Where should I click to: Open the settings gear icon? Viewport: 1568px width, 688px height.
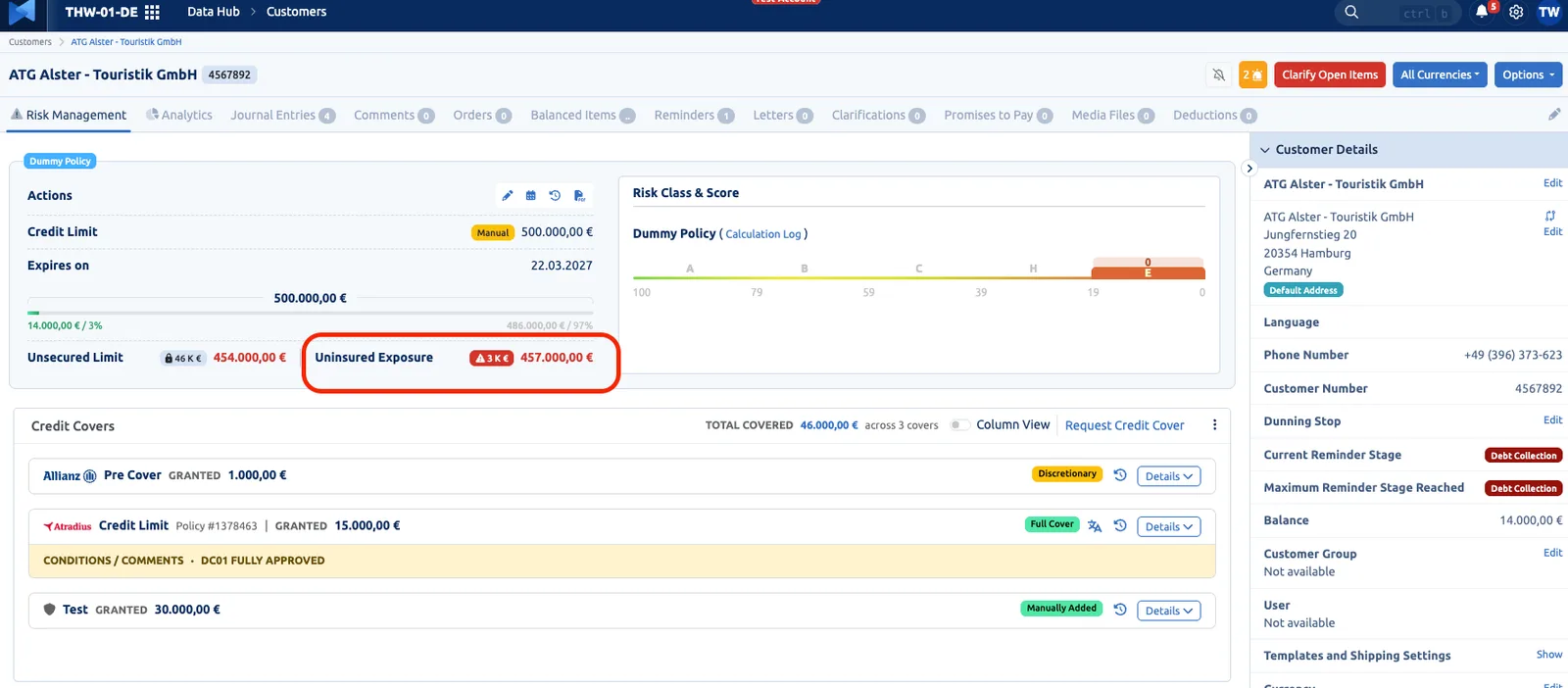tap(1516, 13)
